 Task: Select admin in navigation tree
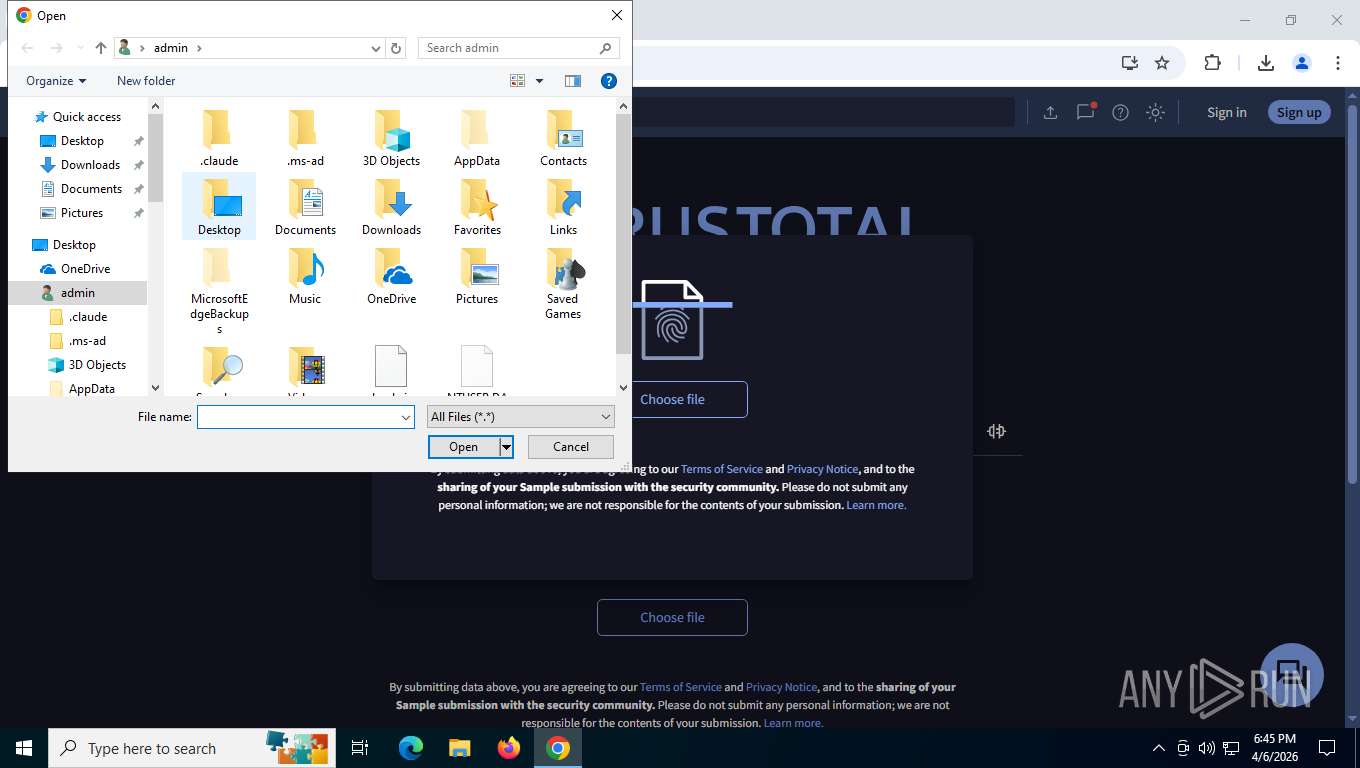77,293
